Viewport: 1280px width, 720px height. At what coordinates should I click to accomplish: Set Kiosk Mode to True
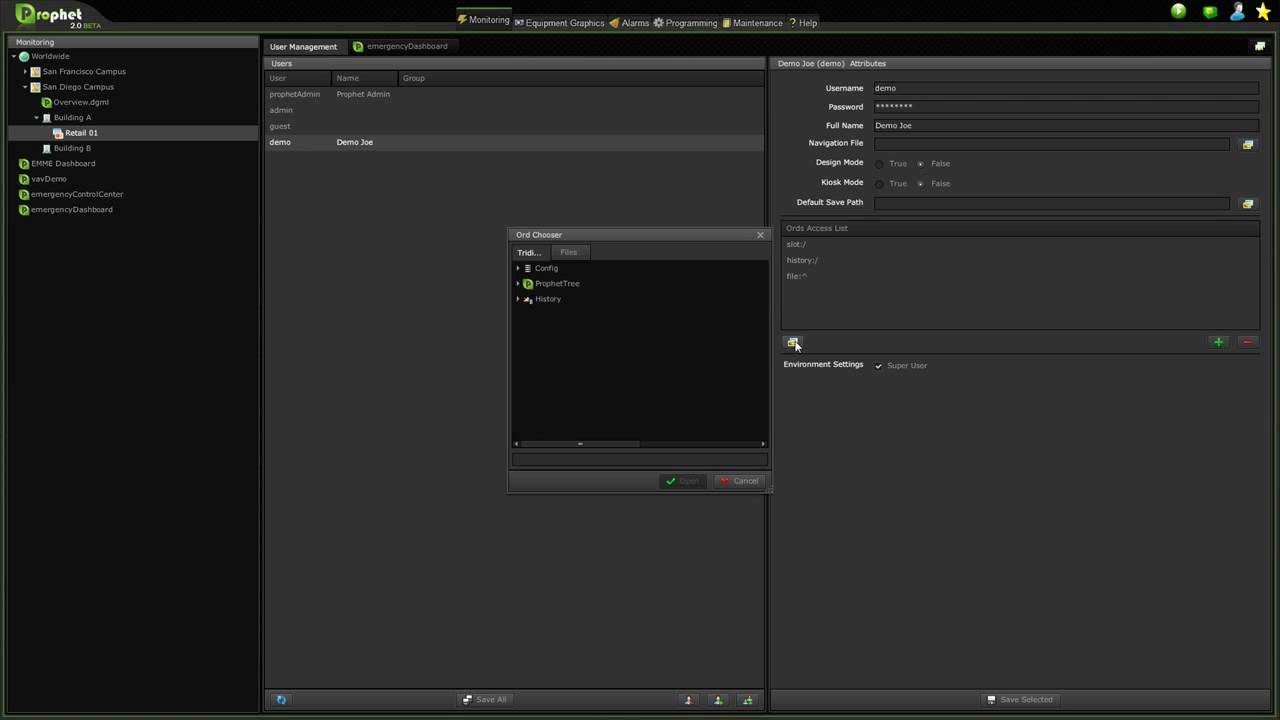tap(879, 184)
